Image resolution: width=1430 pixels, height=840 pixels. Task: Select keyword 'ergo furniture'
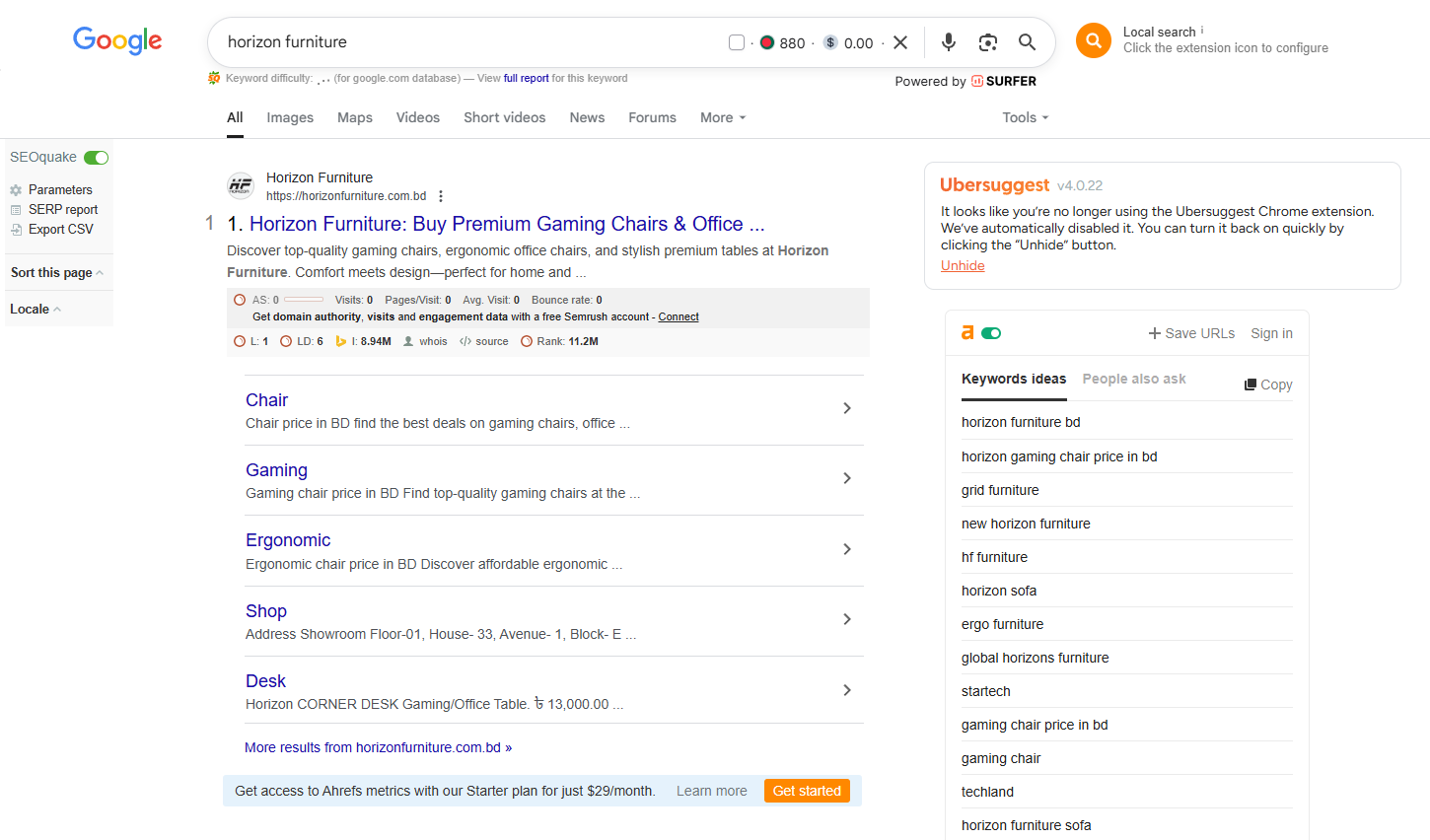pyautogui.click(x=1002, y=624)
